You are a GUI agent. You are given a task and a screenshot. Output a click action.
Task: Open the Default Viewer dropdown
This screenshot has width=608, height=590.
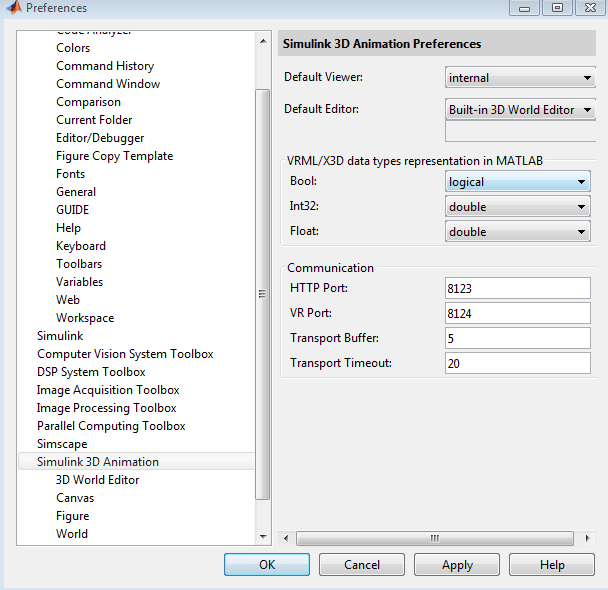pos(519,78)
